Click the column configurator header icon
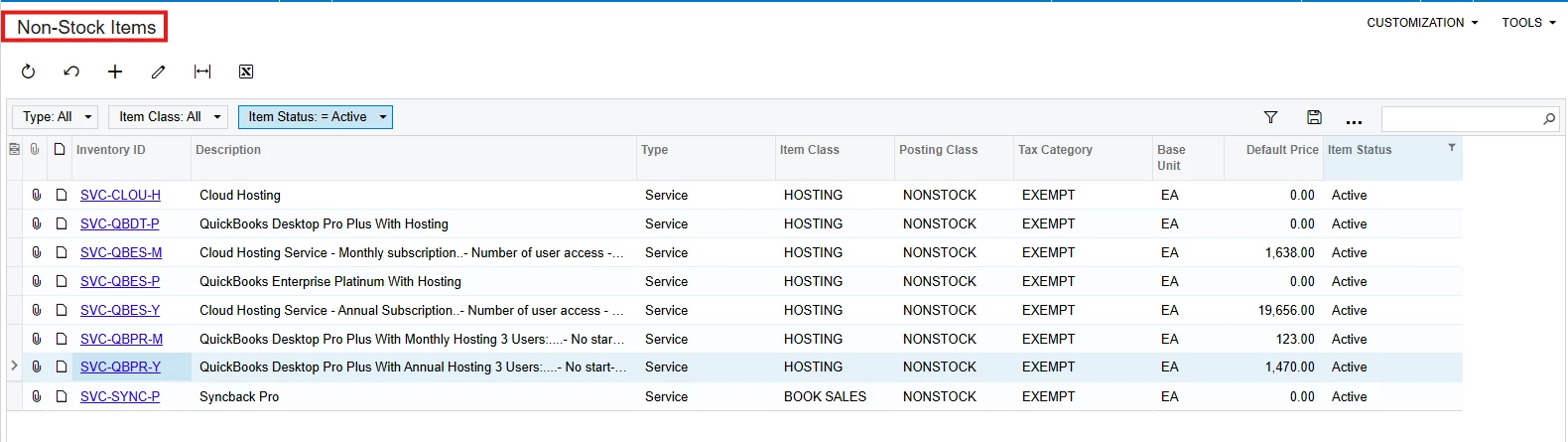 [14, 149]
